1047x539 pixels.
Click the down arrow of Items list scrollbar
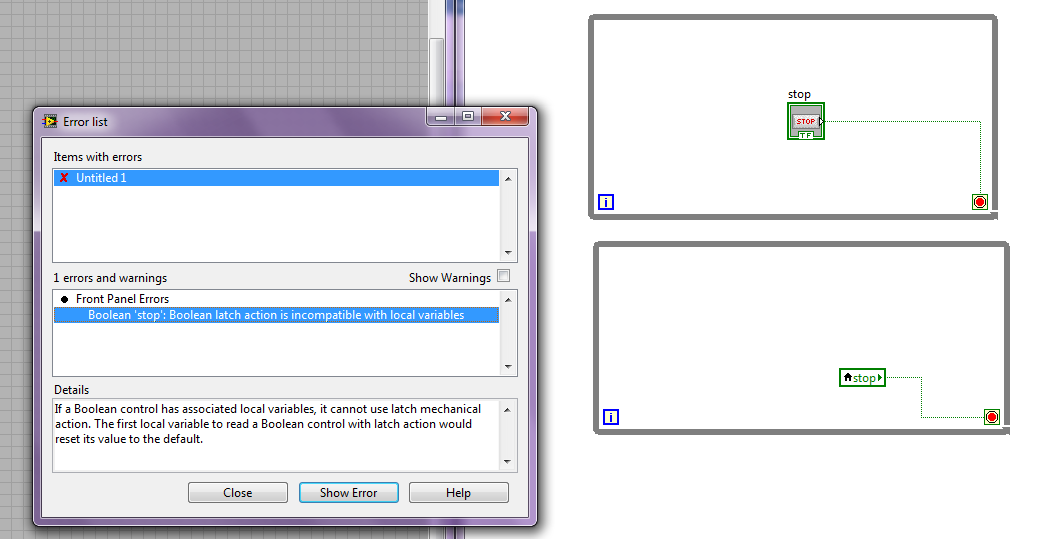point(508,252)
